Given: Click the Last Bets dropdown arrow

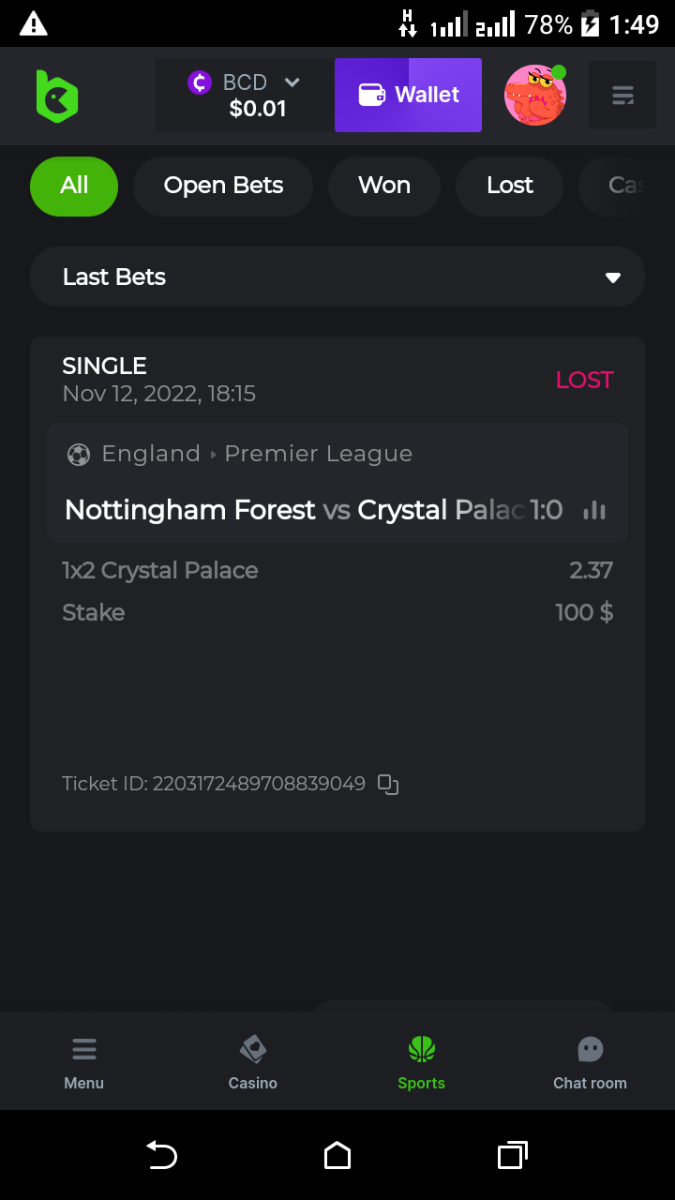Looking at the screenshot, I should pos(613,278).
